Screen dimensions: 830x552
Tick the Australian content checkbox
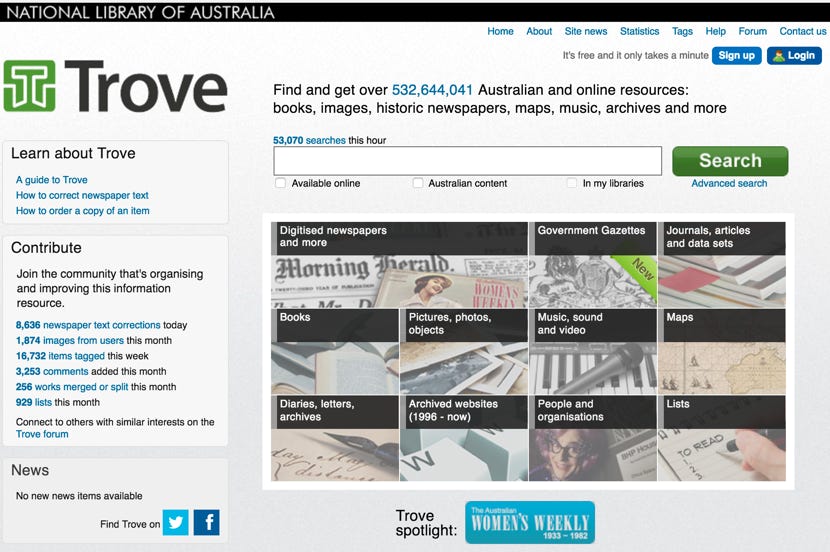[x=418, y=183]
